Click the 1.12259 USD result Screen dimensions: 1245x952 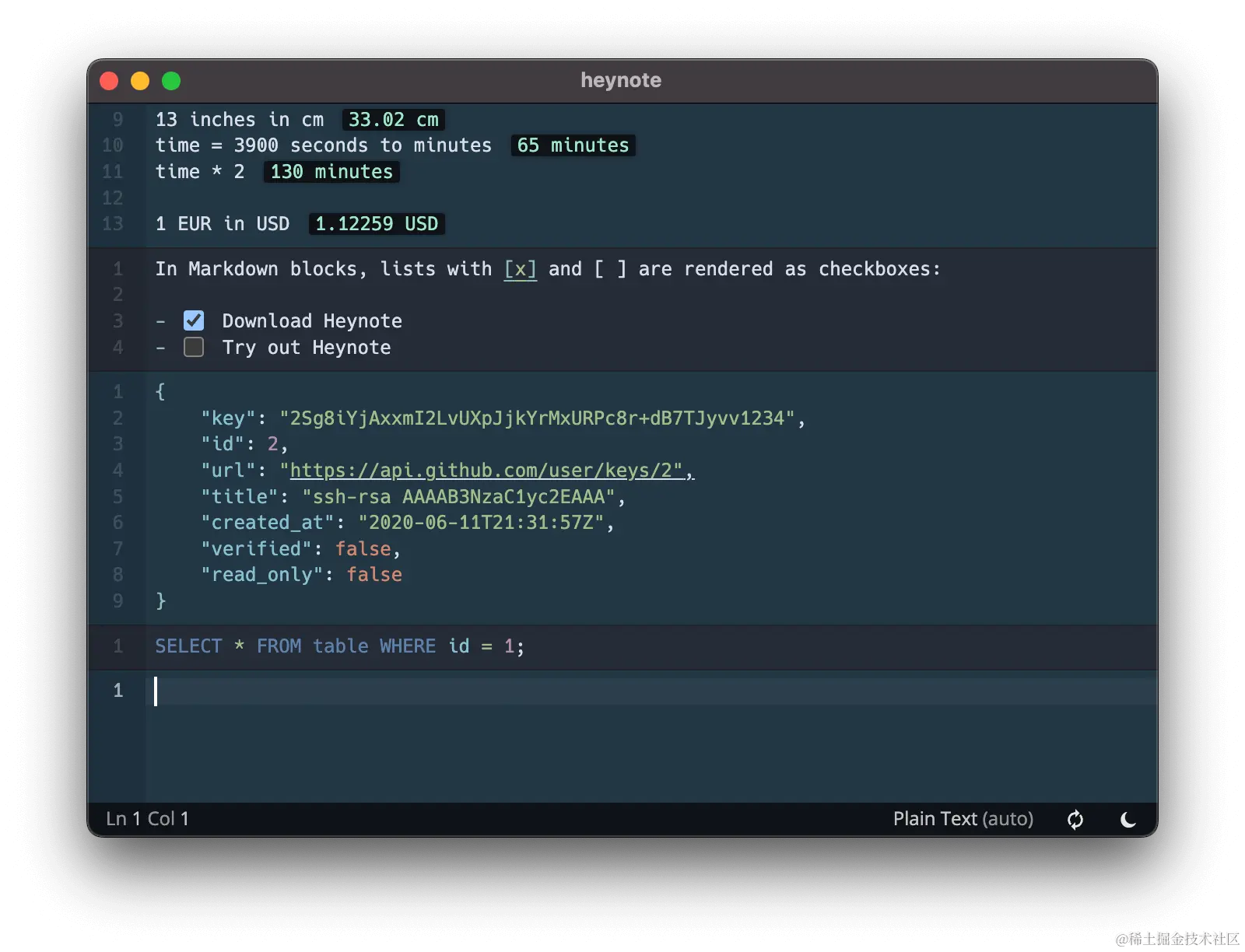pyautogui.click(x=377, y=224)
